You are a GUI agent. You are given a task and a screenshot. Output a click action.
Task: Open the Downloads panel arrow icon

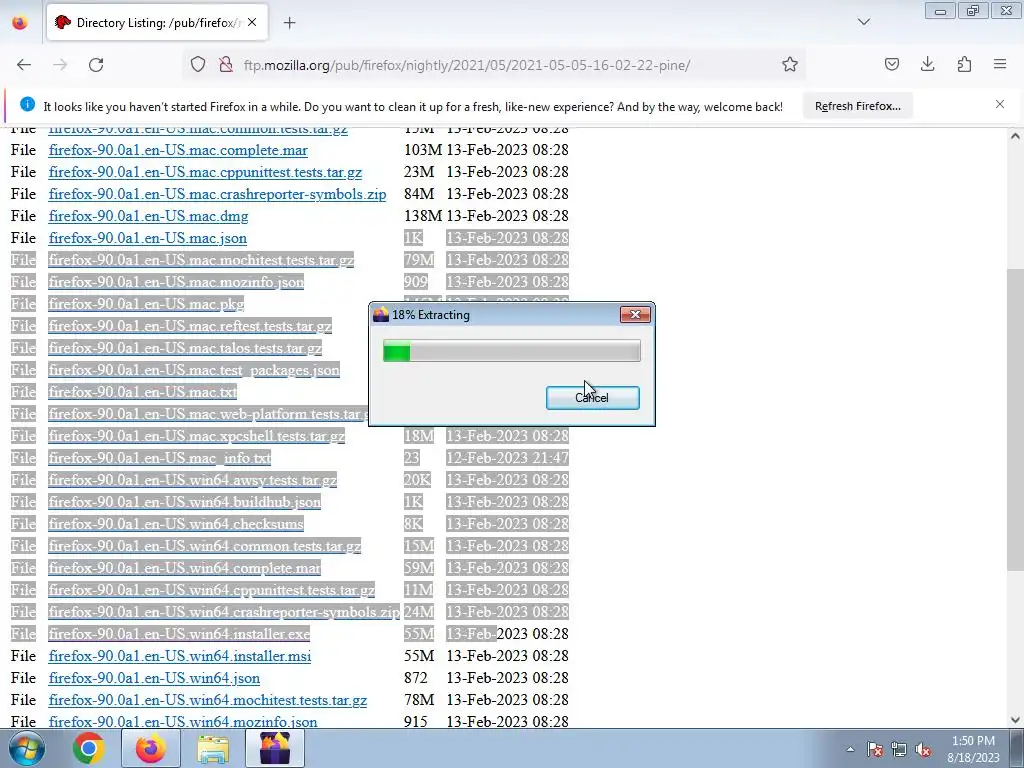[927, 65]
